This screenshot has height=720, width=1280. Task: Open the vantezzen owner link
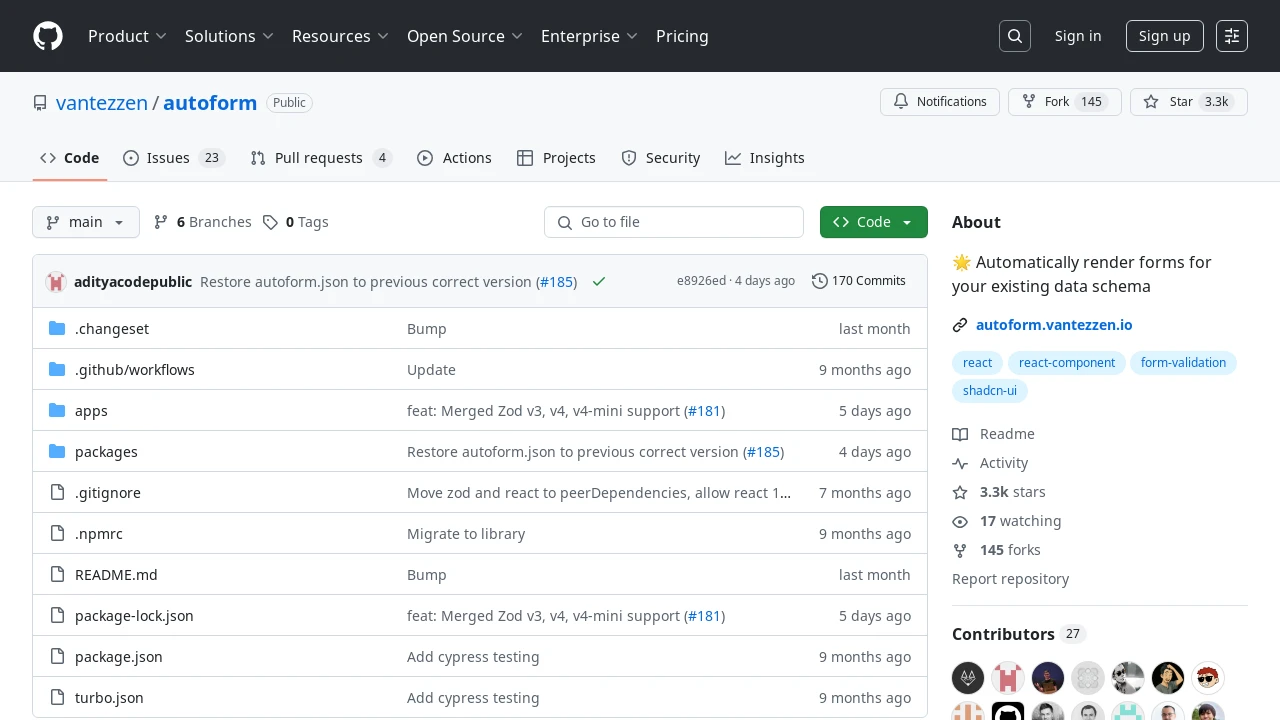[x=102, y=103]
